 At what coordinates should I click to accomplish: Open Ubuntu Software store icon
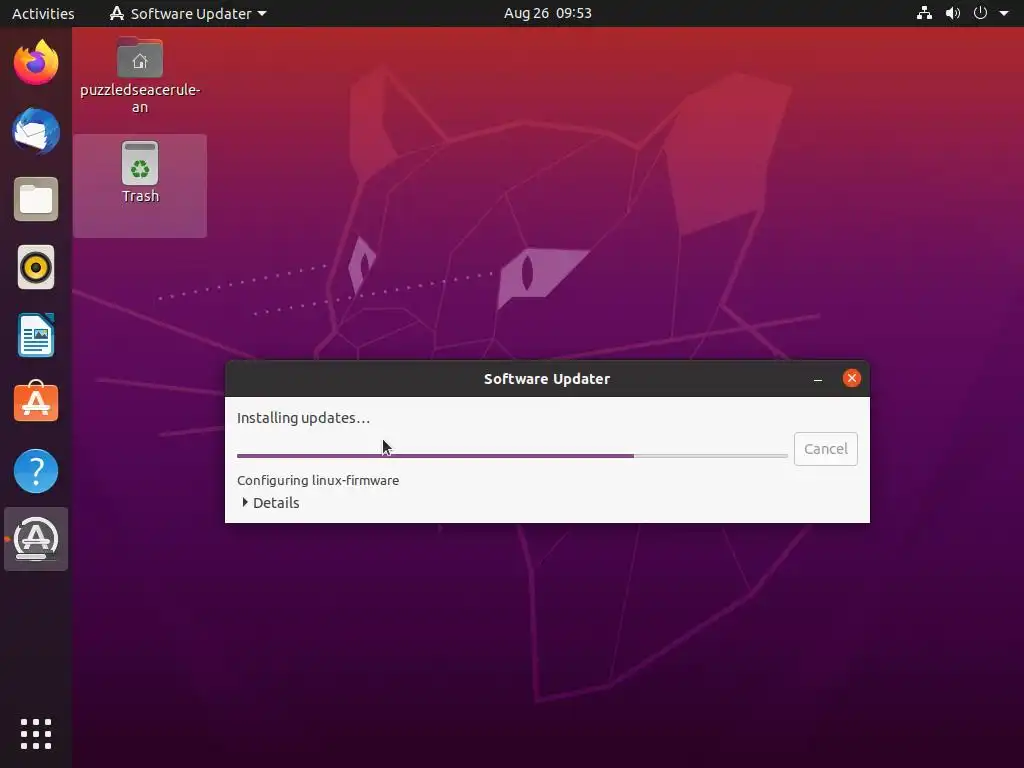(x=36, y=402)
